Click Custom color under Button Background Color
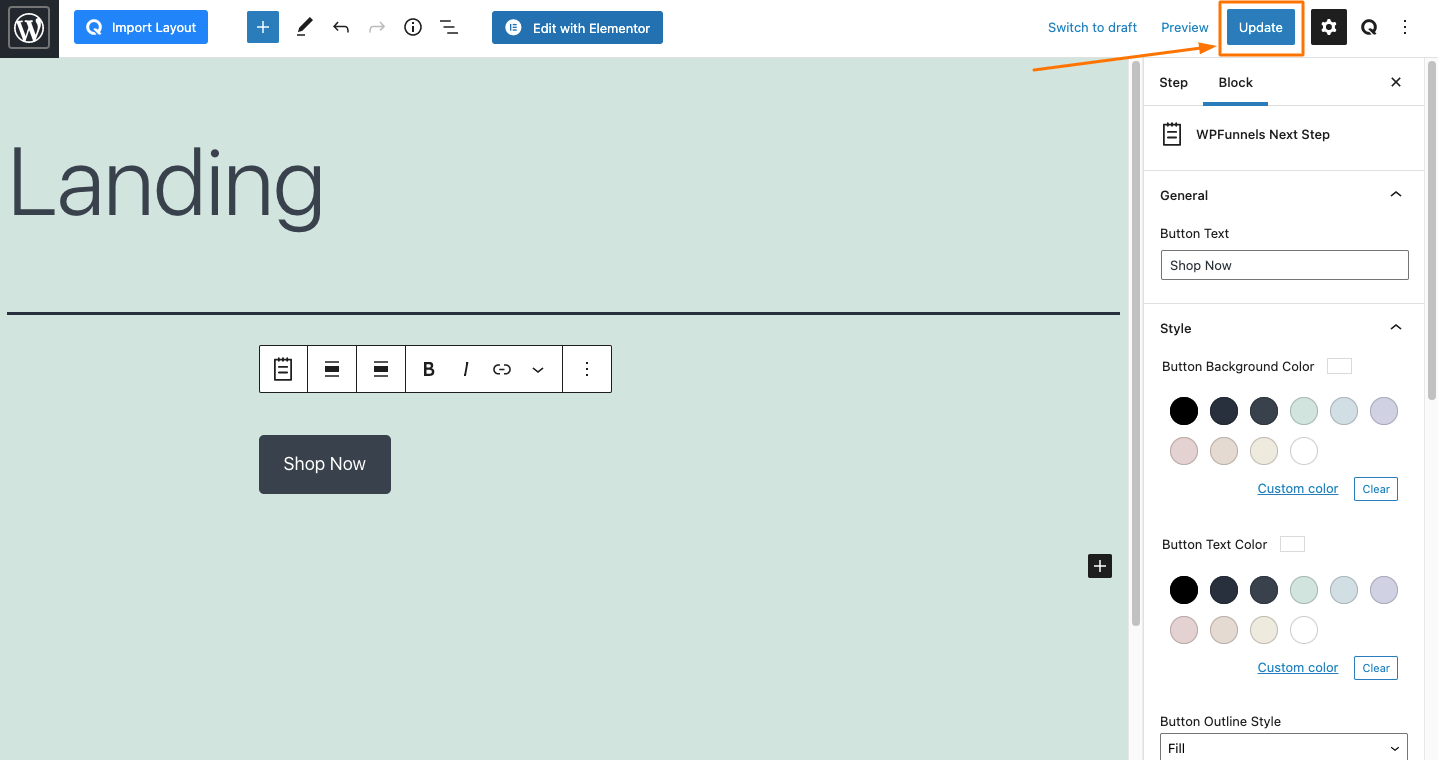1438x760 pixels. 1297,489
